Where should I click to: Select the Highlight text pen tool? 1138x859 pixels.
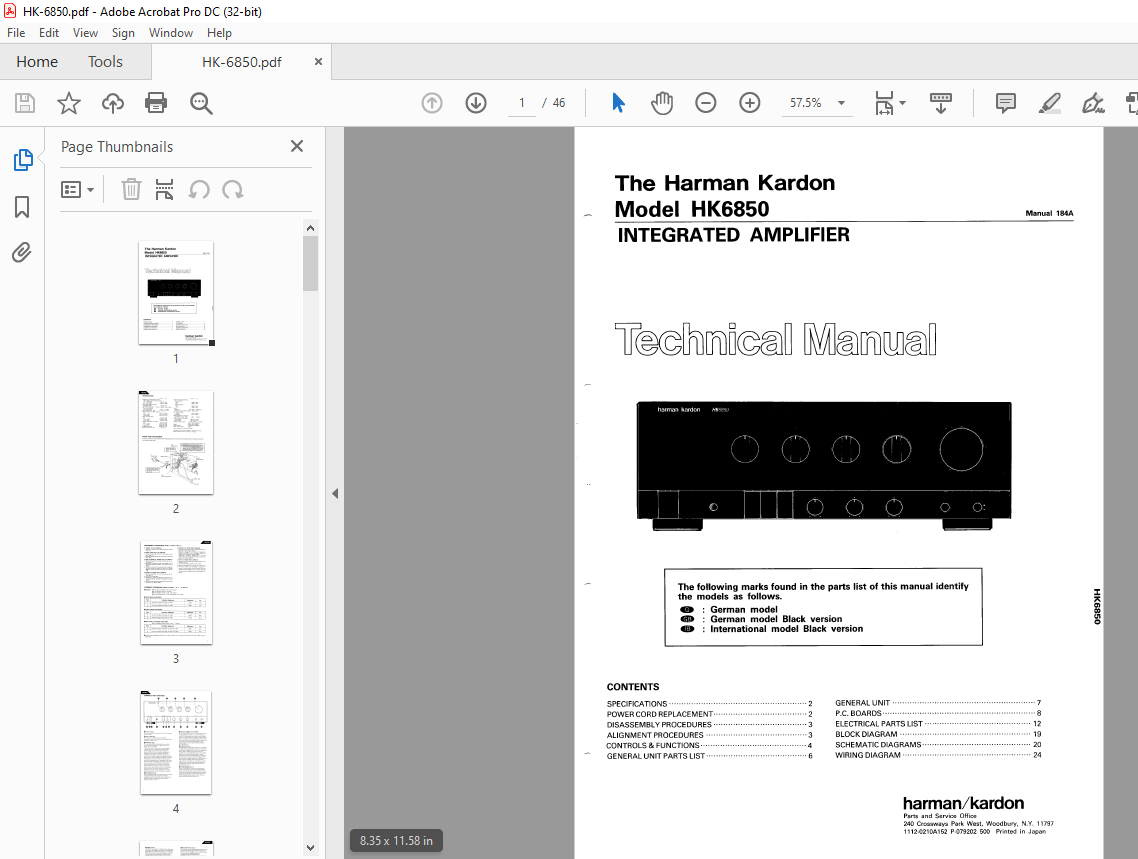1049,103
